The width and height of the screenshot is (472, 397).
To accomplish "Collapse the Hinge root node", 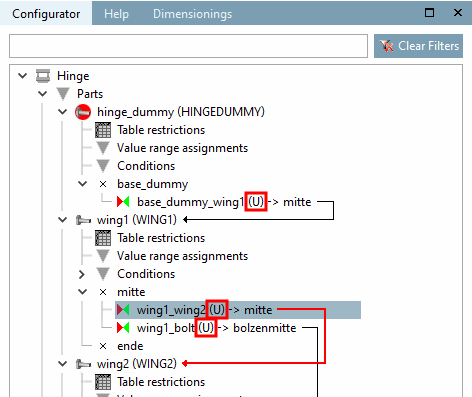I will pyautogui.click(x=23, y=76).
